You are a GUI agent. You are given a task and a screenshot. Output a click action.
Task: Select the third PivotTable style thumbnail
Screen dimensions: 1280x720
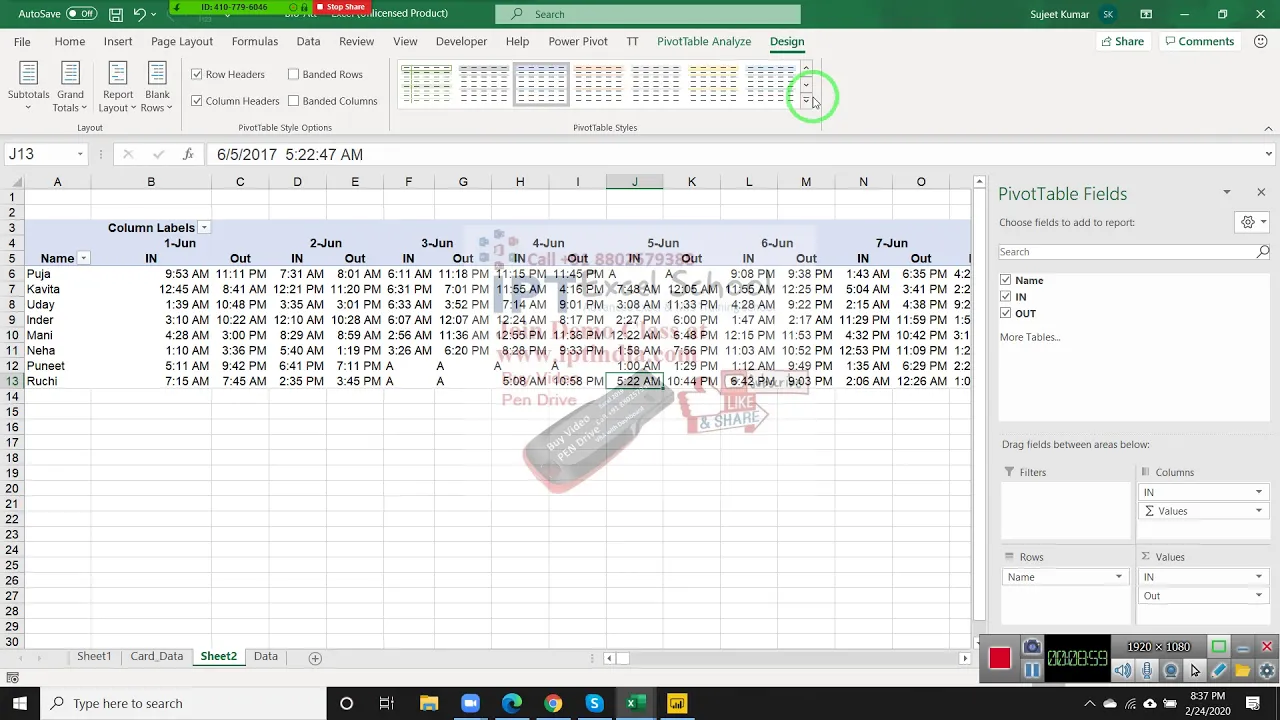[x=541, y=84]
